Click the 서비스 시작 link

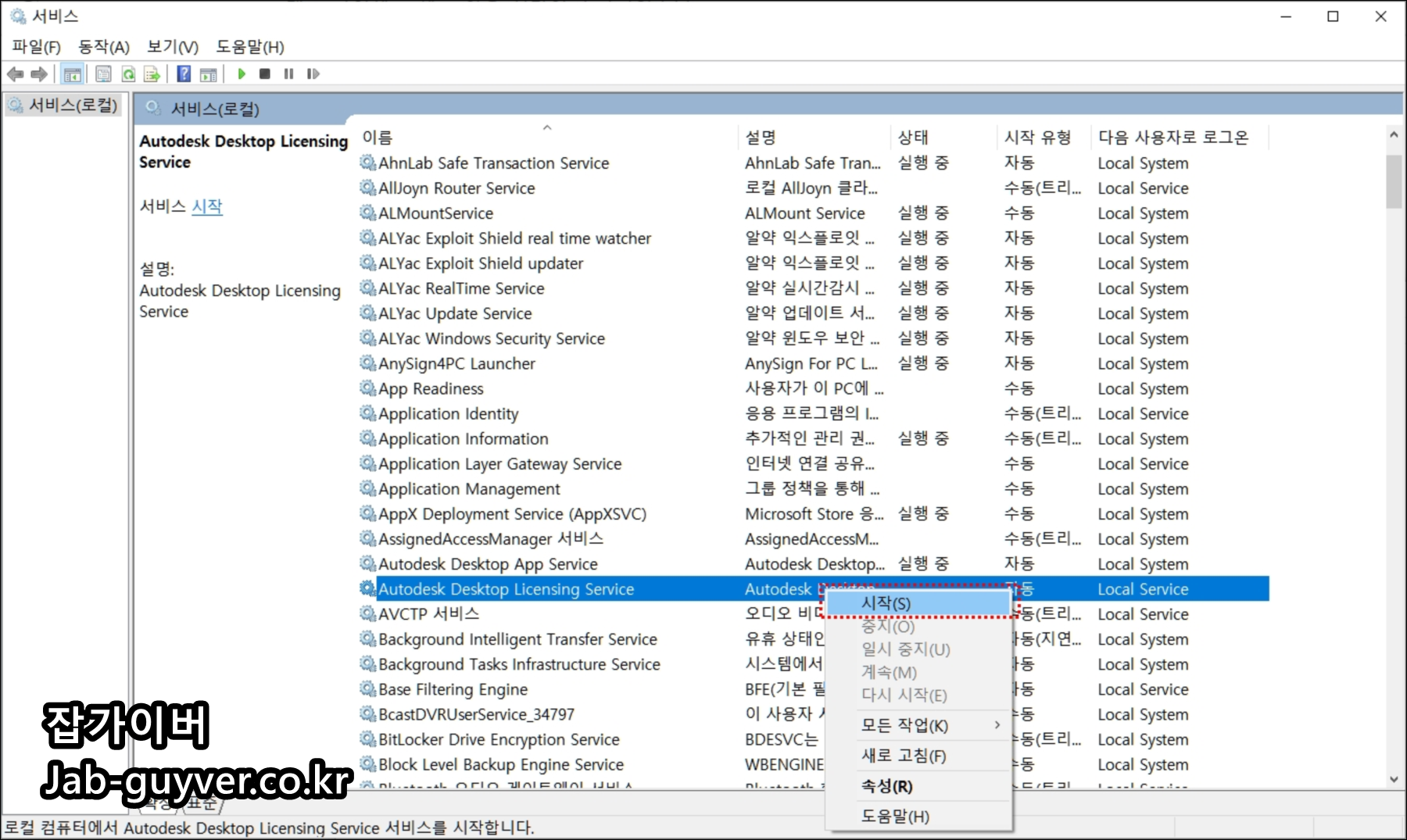(207, 206)
